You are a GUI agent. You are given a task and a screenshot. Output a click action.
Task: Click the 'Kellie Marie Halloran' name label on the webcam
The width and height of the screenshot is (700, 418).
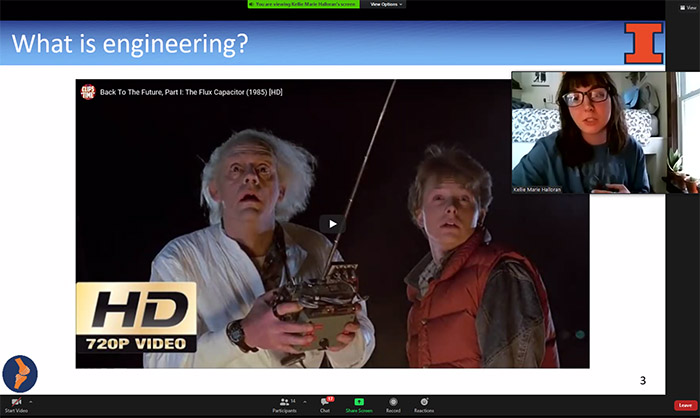pyautogui.click(x=537, y=189)
